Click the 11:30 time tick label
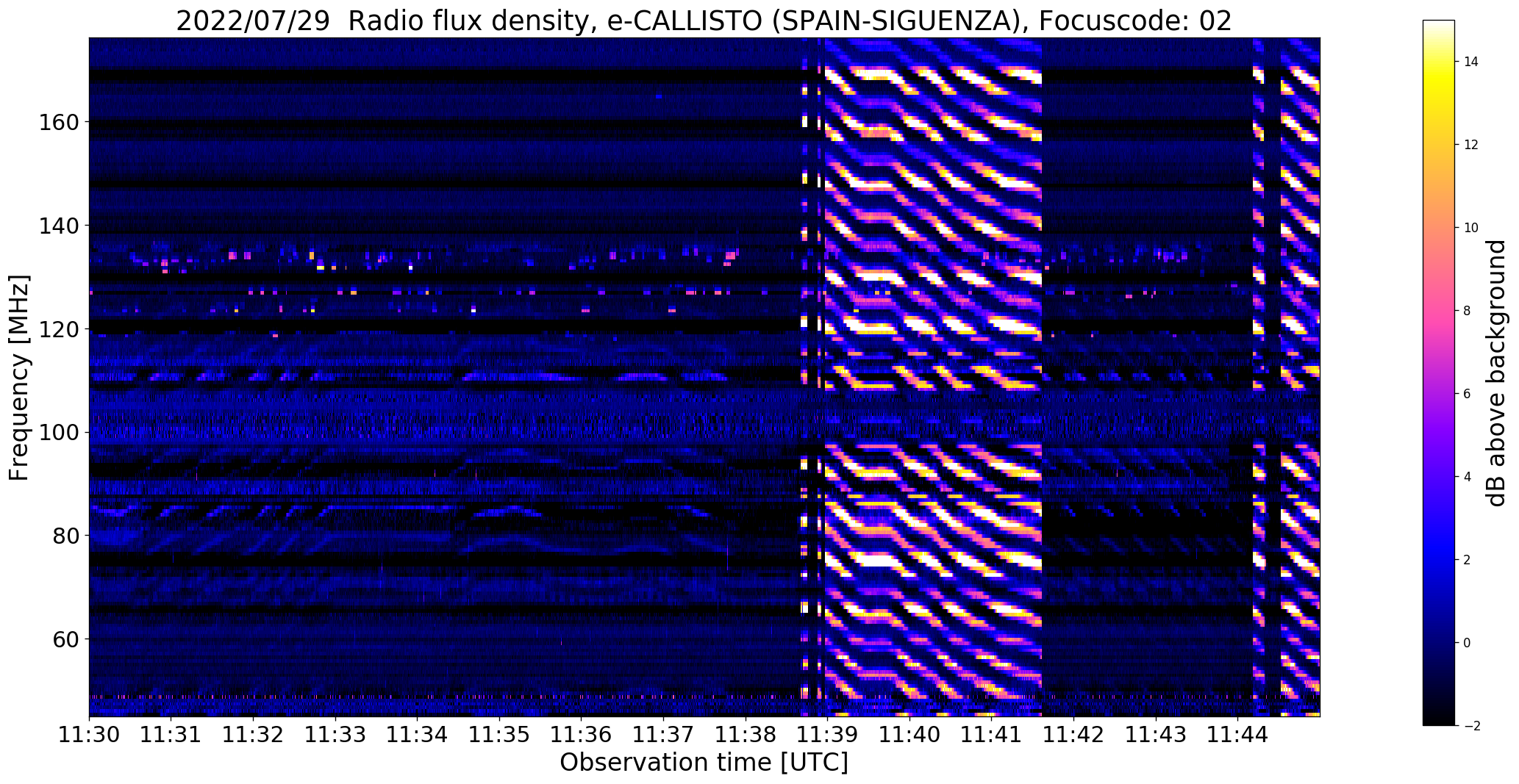1519x784 pixels. (89, 735)
